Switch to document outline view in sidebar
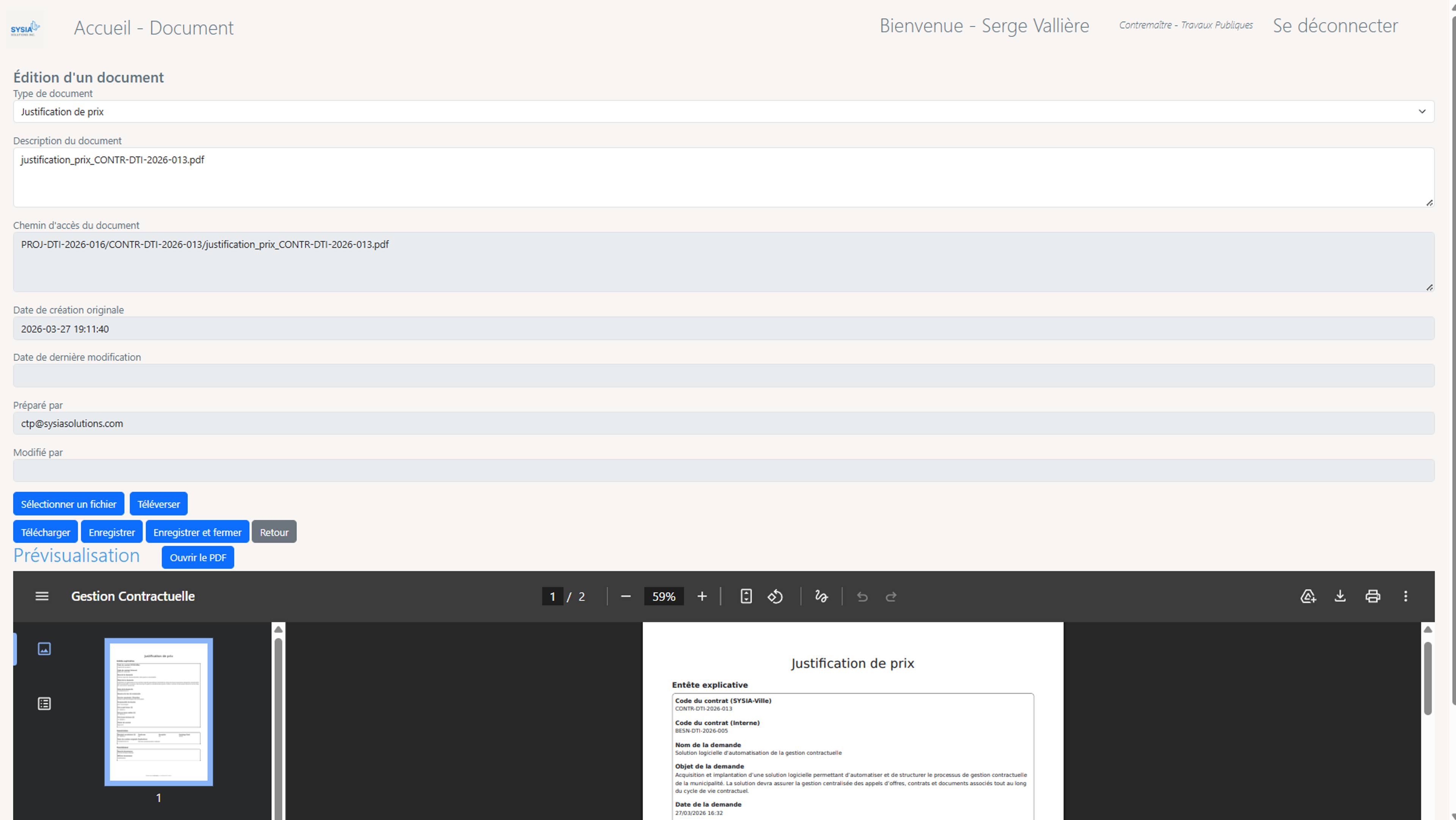 [44, 704]
